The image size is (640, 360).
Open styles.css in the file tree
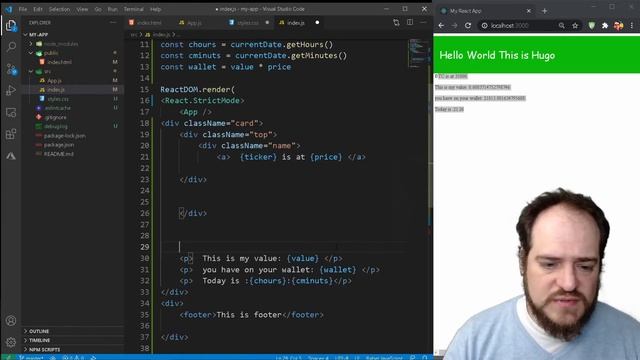[x=58, y=99]
